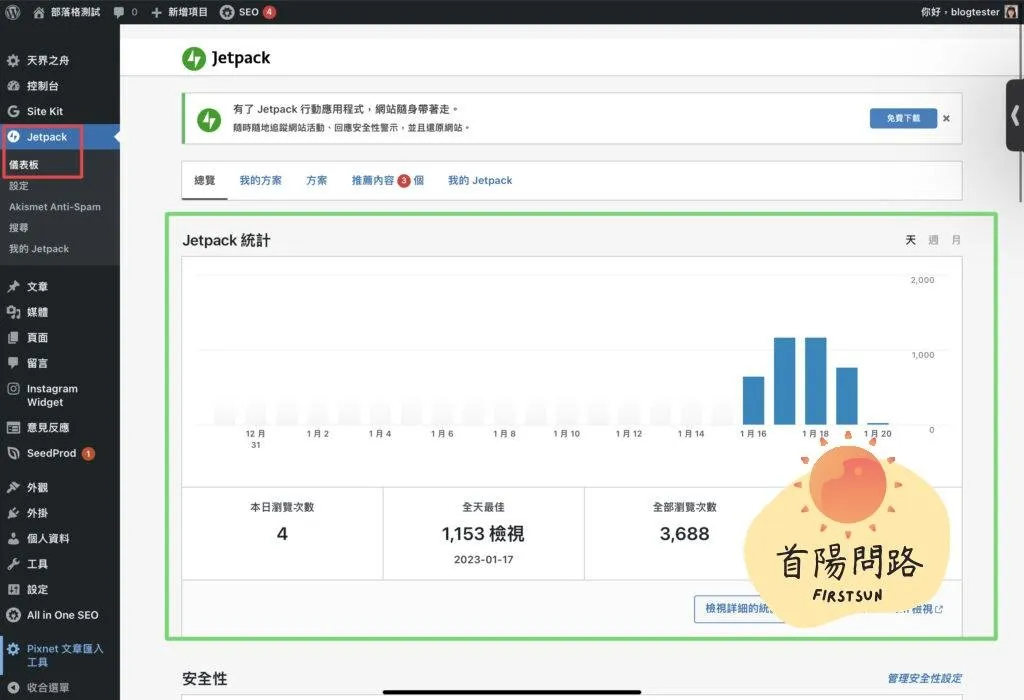The height and width of the screenshot is (700, 1024).
Task: Click the tallest bar for January 17
Action: pos(785,381)
